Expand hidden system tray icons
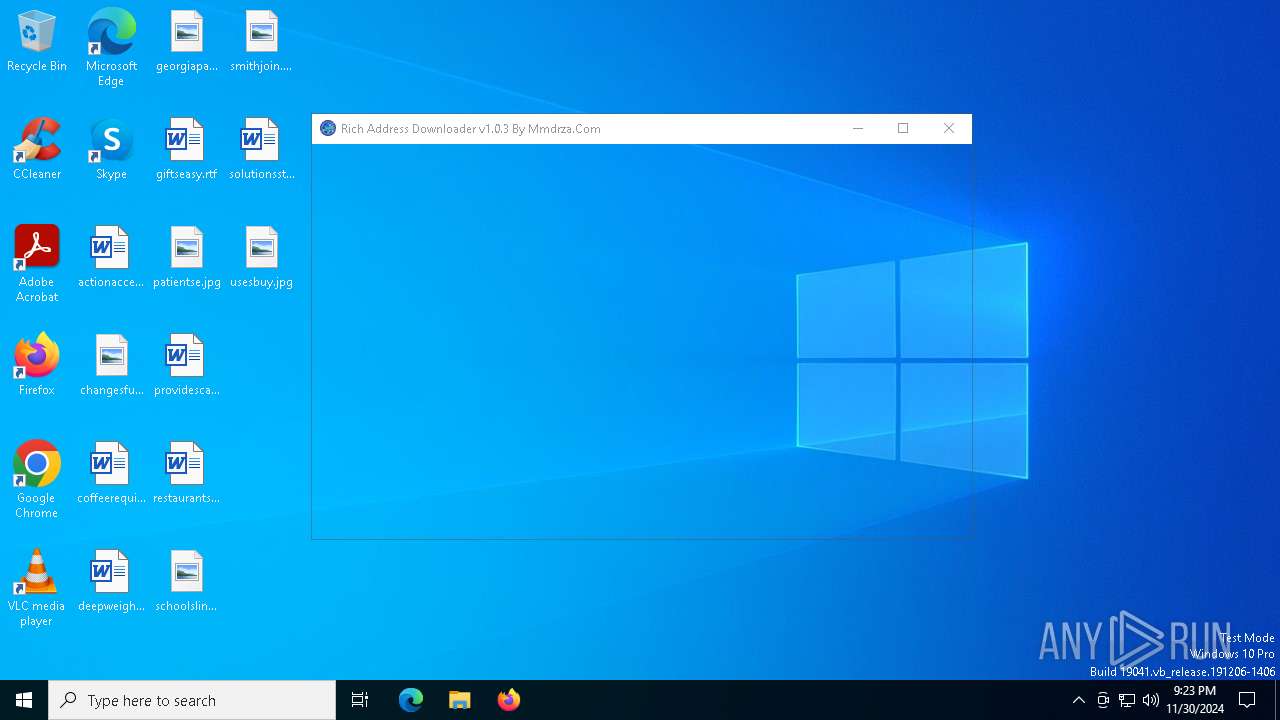Image resolution: width=1280 pixels, height=720 pixels. click(x=1078, y=700)
